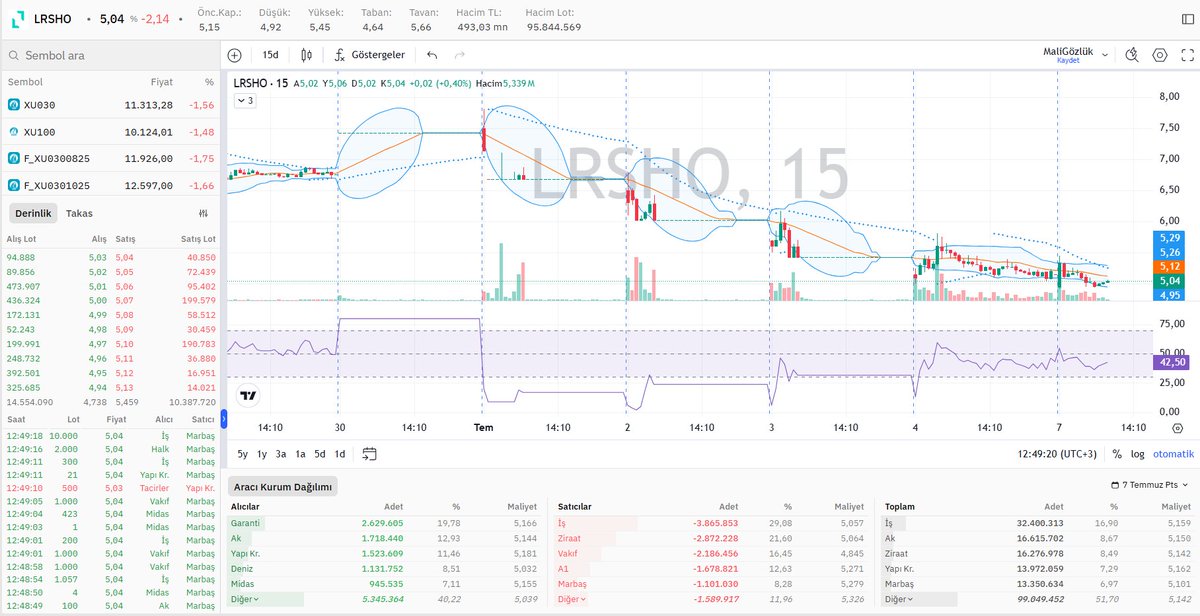1200x616 pixels.
Task: Toggle the otomatik auto scale mode
Action: 1173,454
